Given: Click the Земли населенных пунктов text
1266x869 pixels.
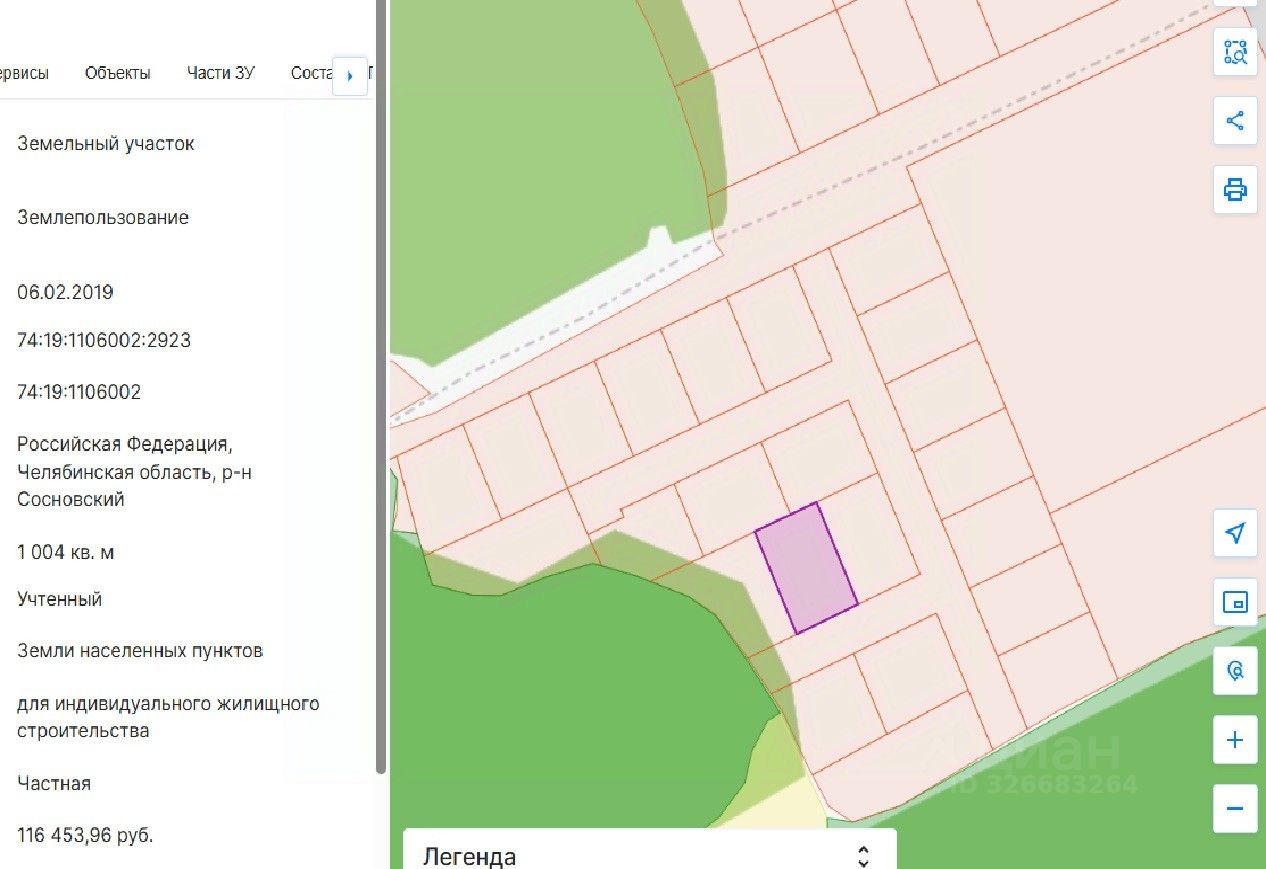Looking at the screenshot, I should pyautogui.click(x=140, y=651).
